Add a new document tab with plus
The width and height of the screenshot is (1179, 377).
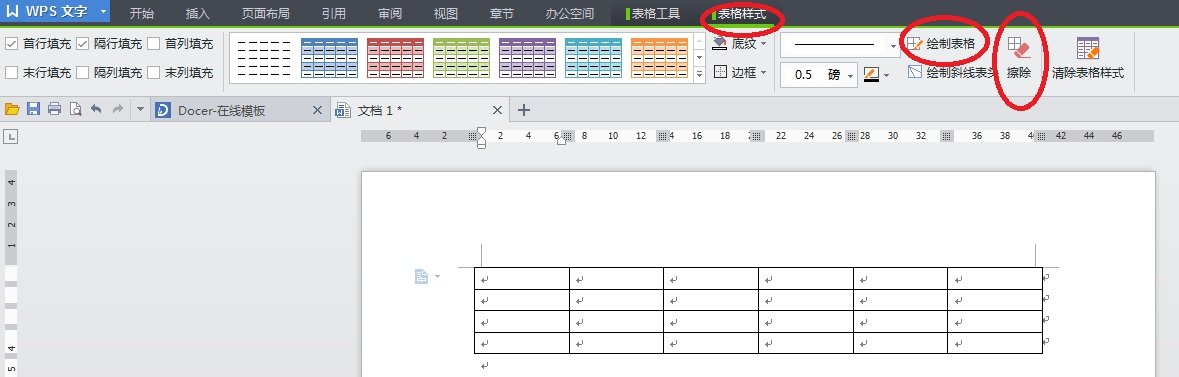(524, 111)
